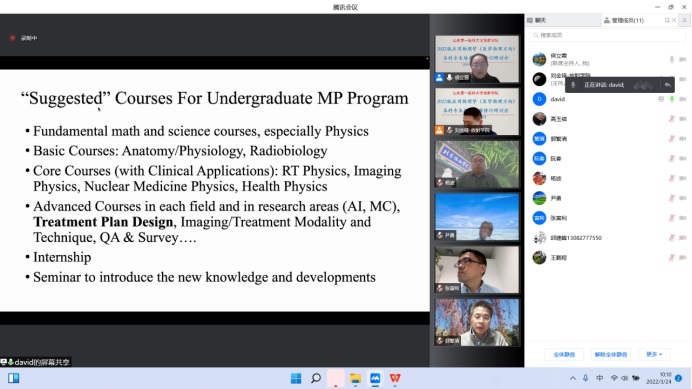
Task: Pop out the members panel window
Action: pos(667,20)
